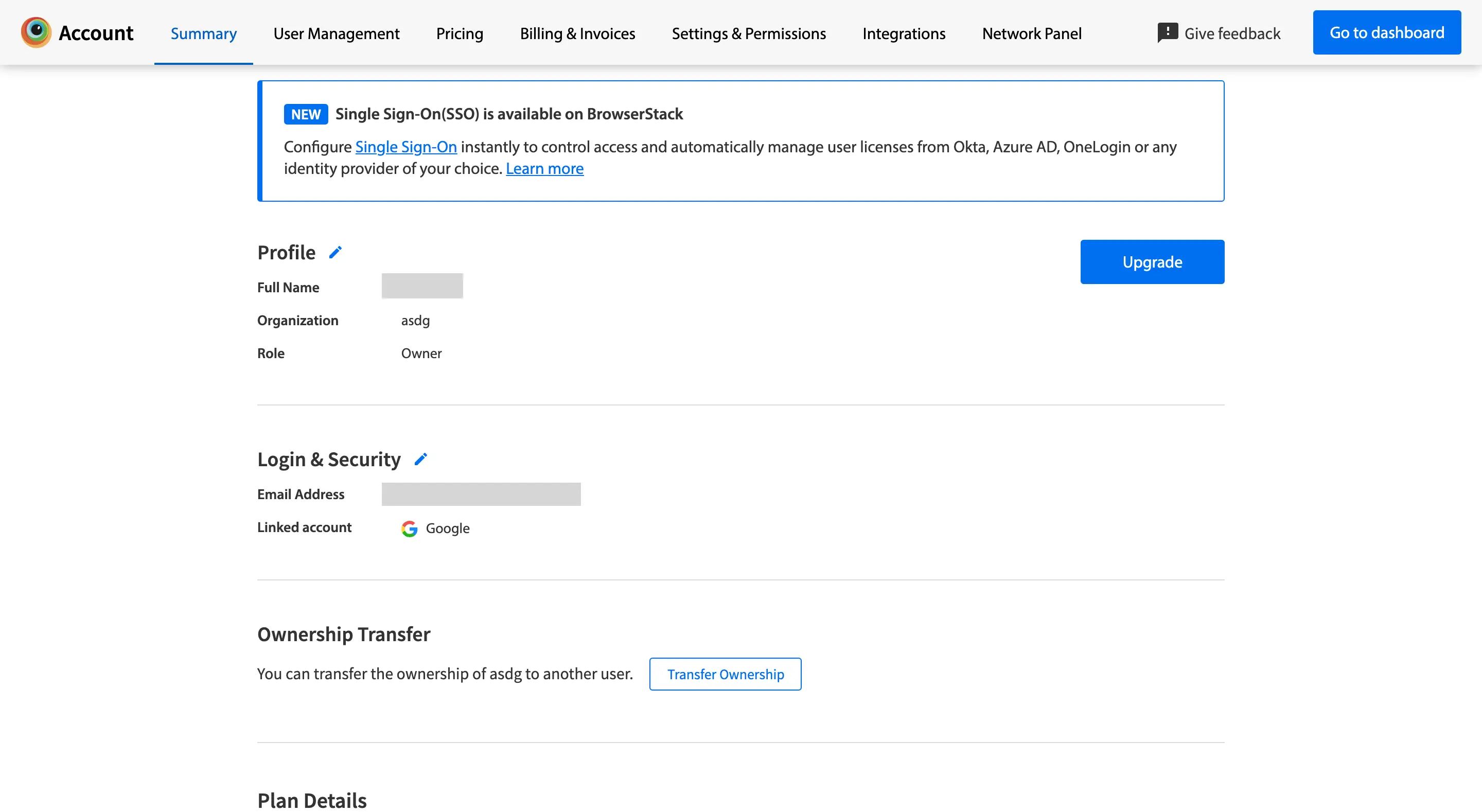Open the Network Panel tab
Viewport: 1482px width, 812px height.
1032,33
